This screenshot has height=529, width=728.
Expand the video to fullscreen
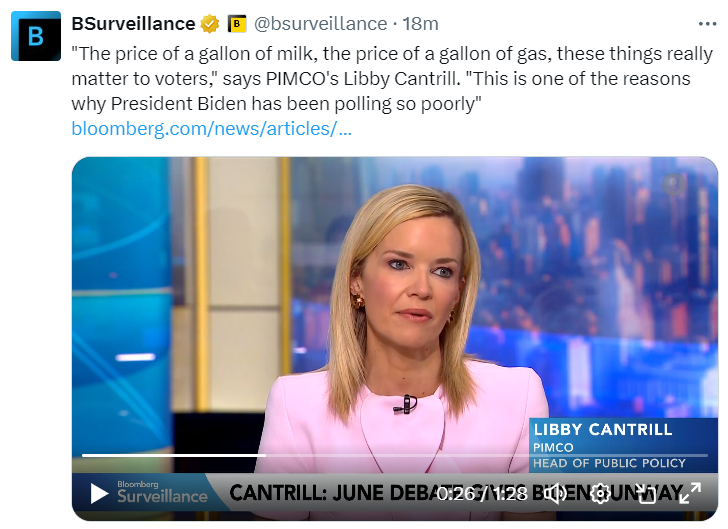pyautogui.click(x=690, y=493)
